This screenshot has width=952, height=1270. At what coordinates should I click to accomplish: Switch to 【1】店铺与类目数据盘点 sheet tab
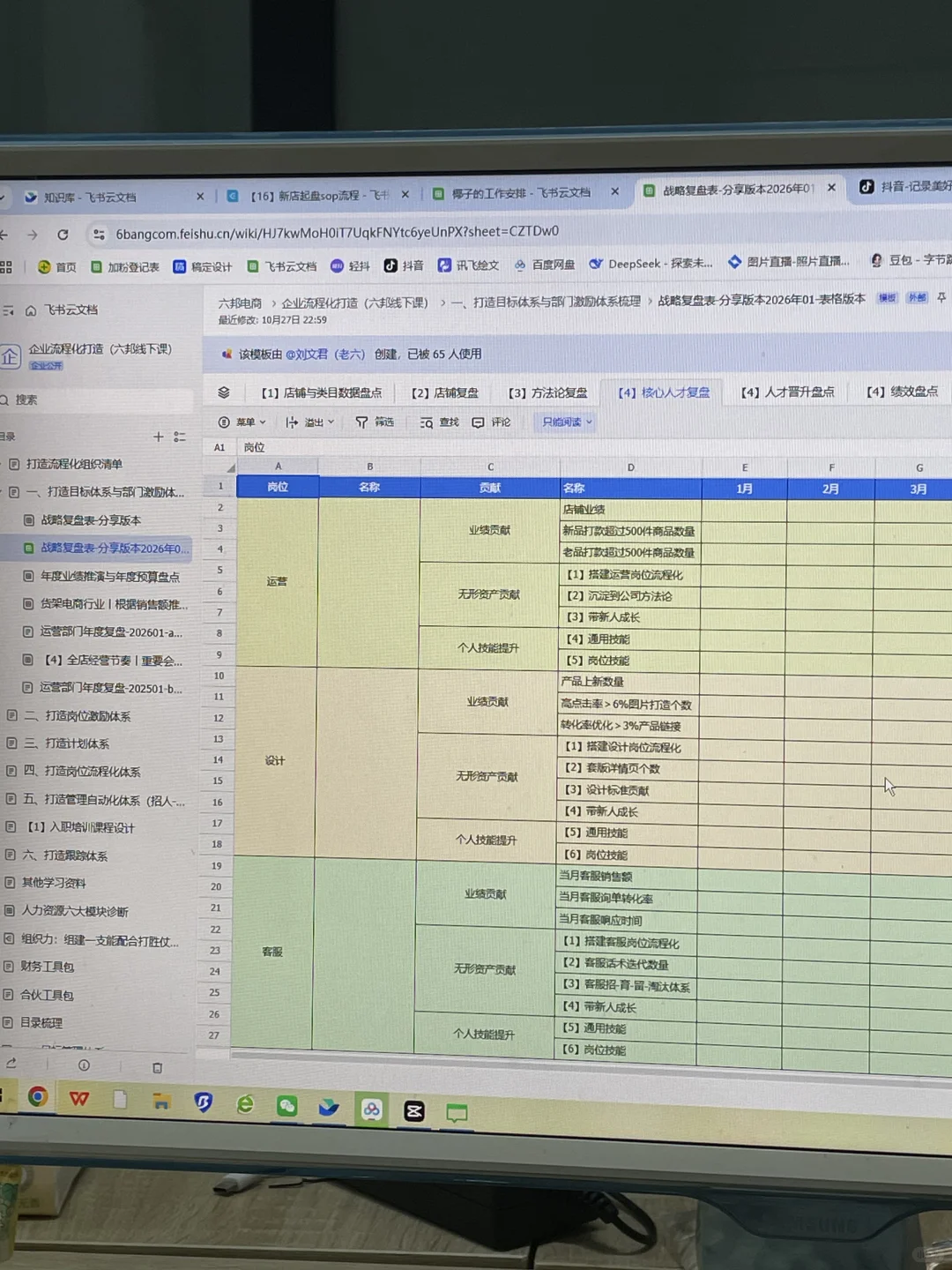pos(321,392)
